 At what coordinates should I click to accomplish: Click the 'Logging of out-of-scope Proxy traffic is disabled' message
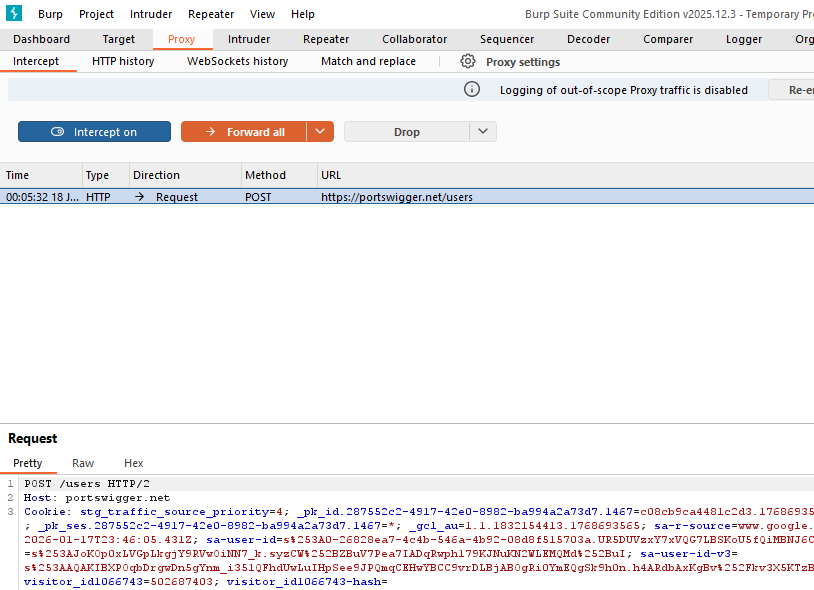(623, 90)
